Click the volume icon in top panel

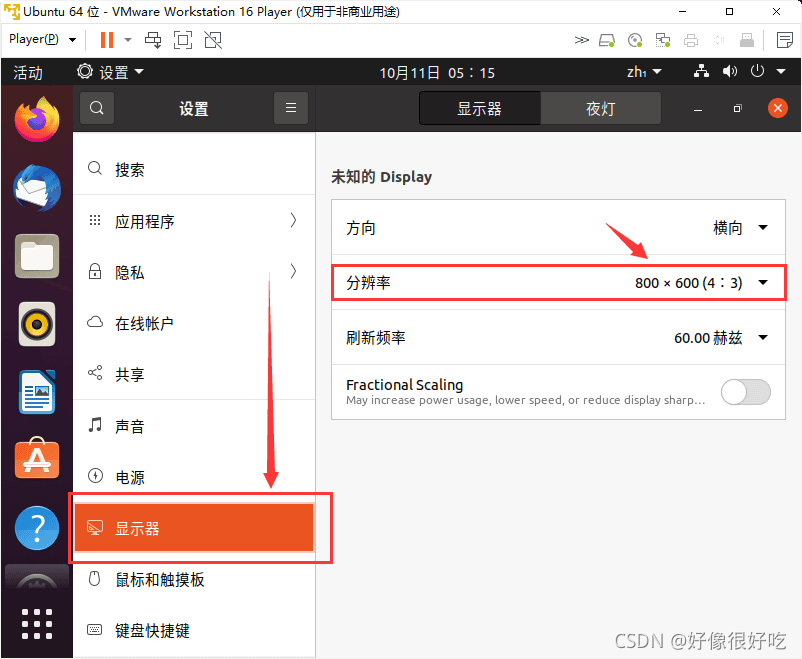[x=729, y=72]
